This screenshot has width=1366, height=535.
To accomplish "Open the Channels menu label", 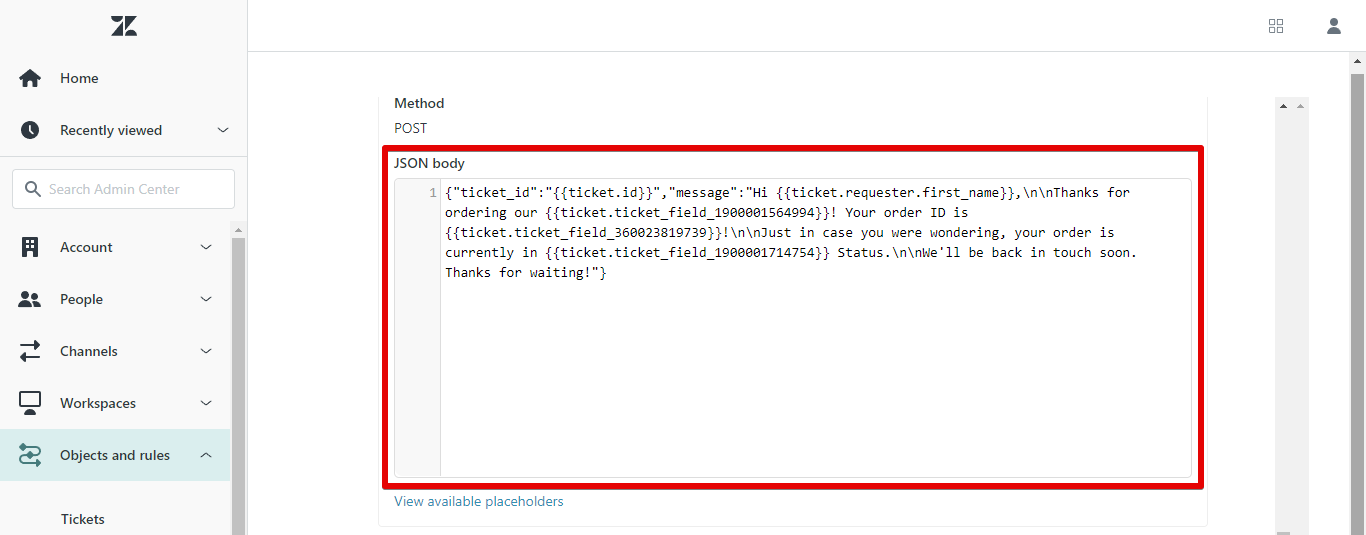I will 89,351.
